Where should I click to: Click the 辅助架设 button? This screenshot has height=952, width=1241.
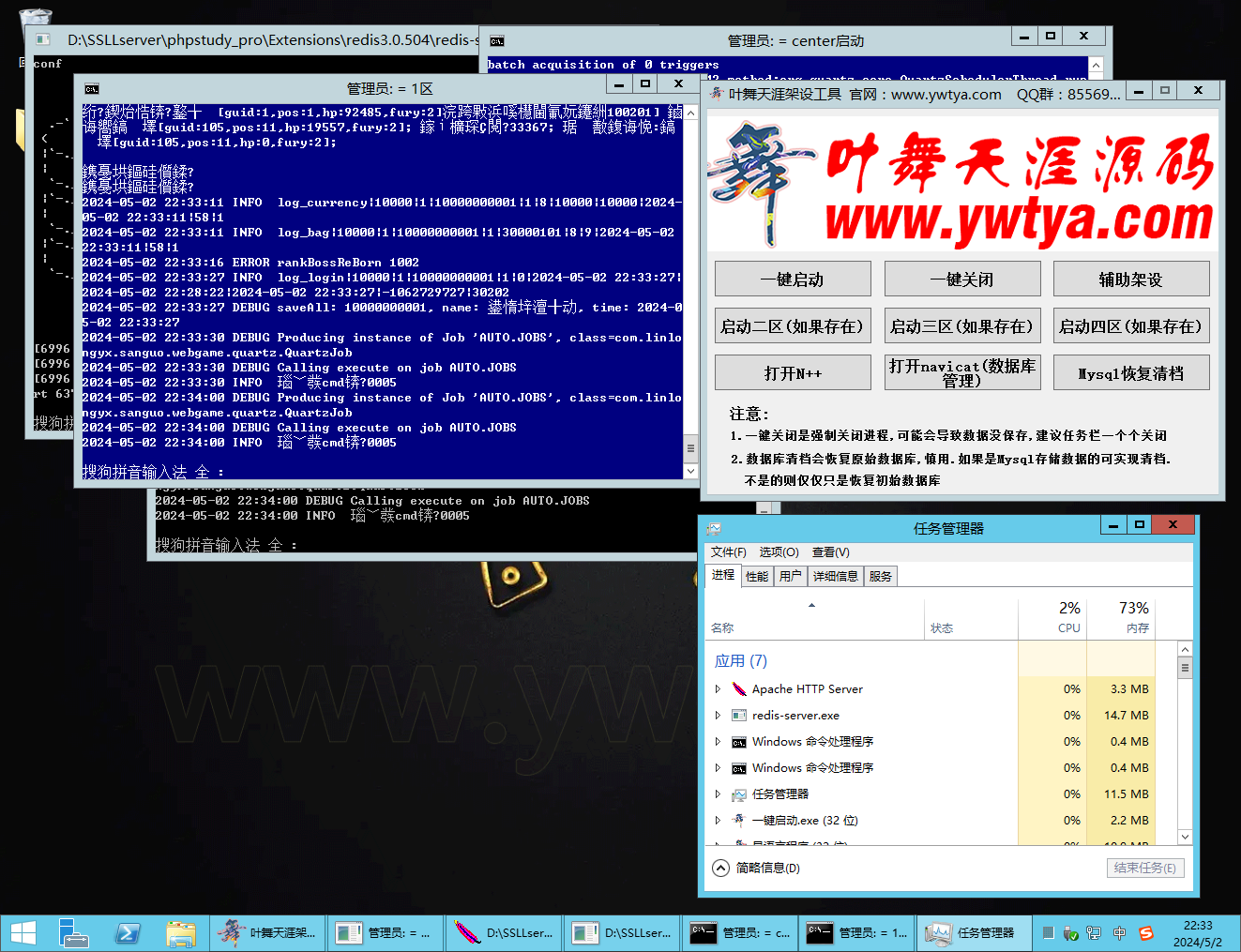[x=1131, y=280]
